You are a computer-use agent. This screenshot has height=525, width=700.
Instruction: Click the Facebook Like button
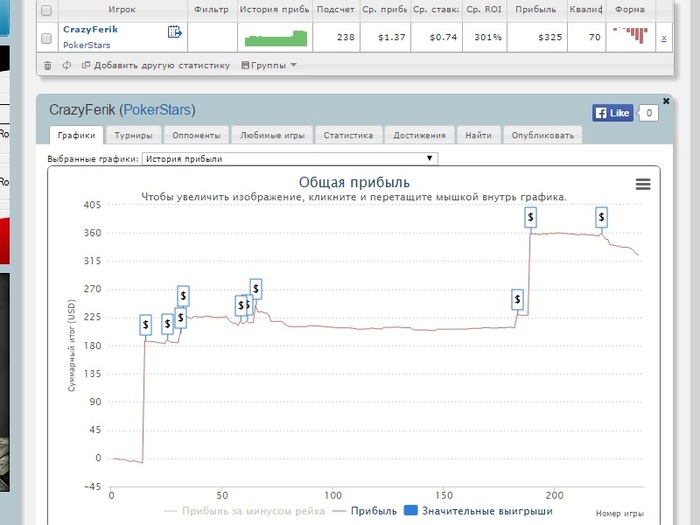[612, 113]
